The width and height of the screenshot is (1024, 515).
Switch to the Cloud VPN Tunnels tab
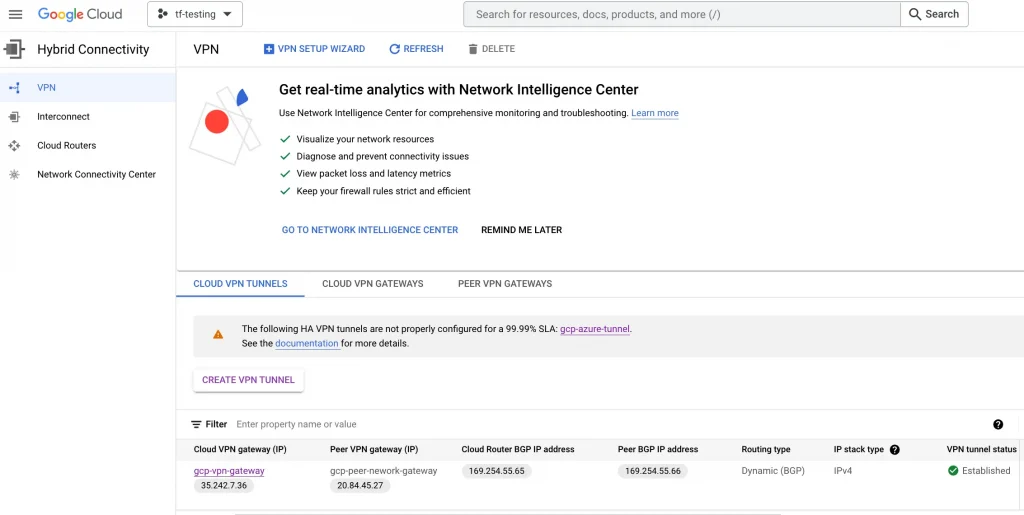tap(240, 284)
